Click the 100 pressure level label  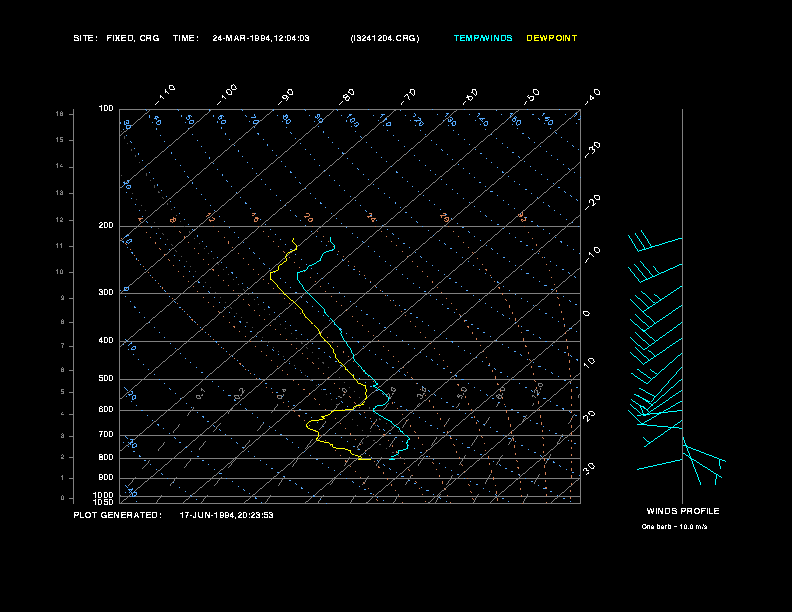point(106,109)
